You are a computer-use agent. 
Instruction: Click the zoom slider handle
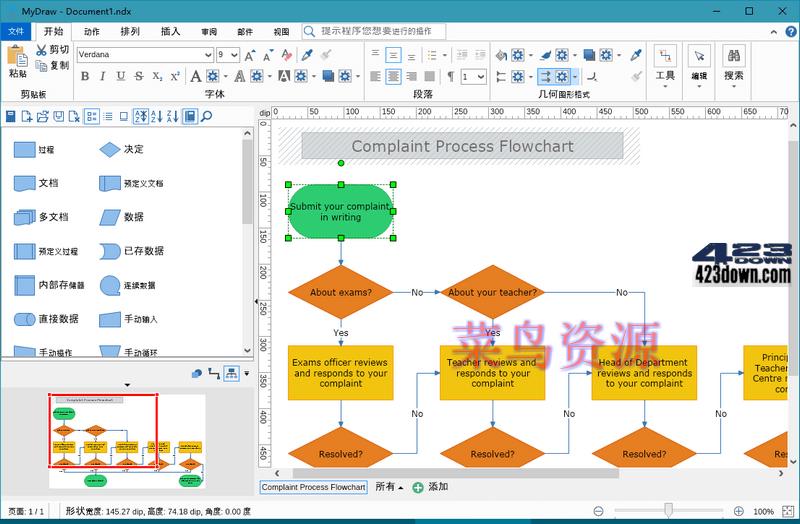point(668,510)
